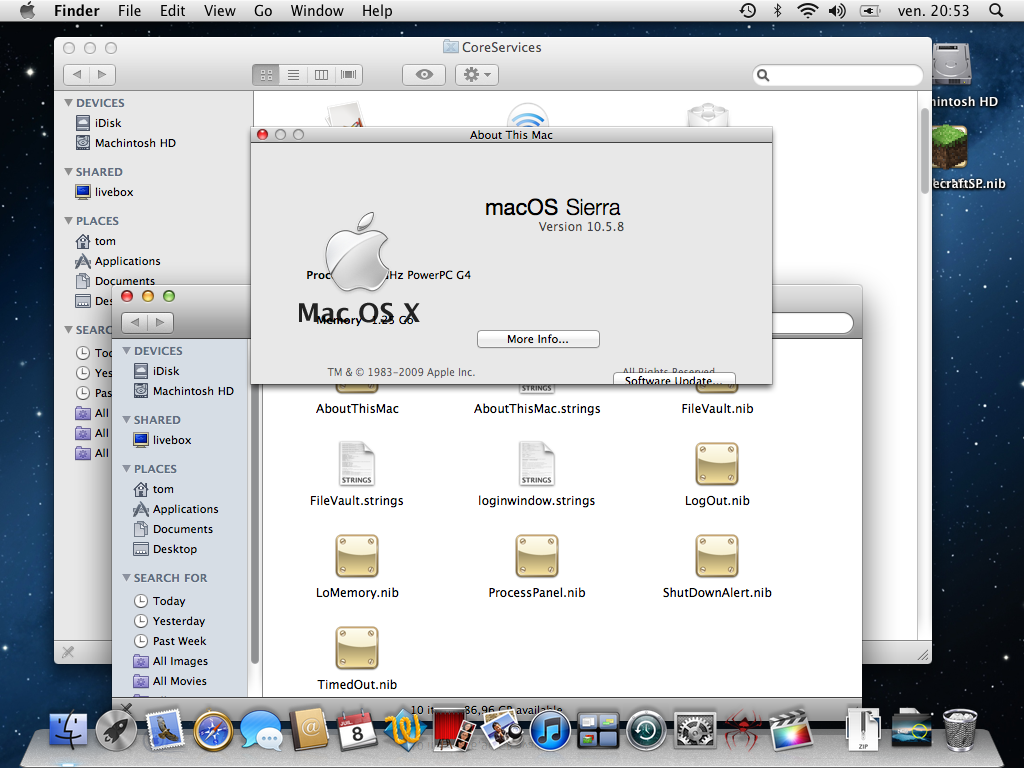Image resolution: width=1024 pixels, height=768 pixels.
Task: Select iDisk in CoreServices window sidebar
Action: pos(99,123)
